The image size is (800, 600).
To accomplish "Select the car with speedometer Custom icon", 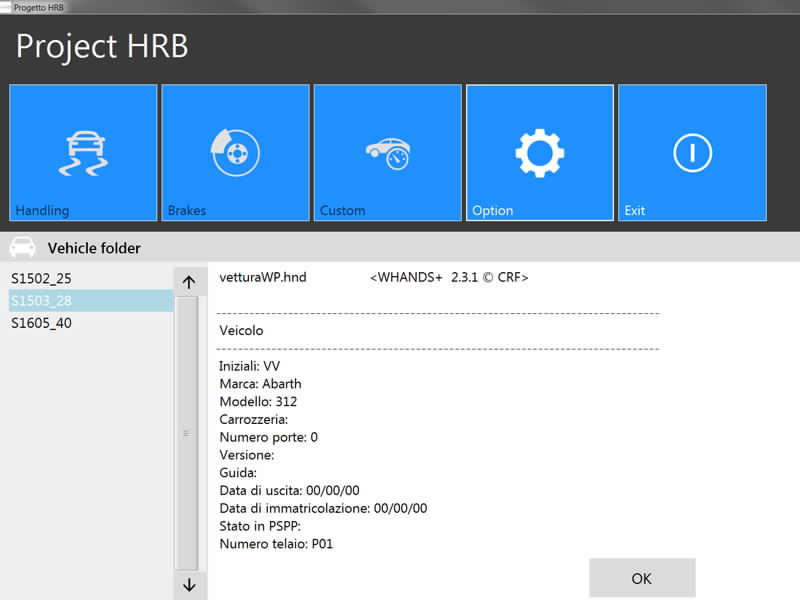I will click(388, 152).
